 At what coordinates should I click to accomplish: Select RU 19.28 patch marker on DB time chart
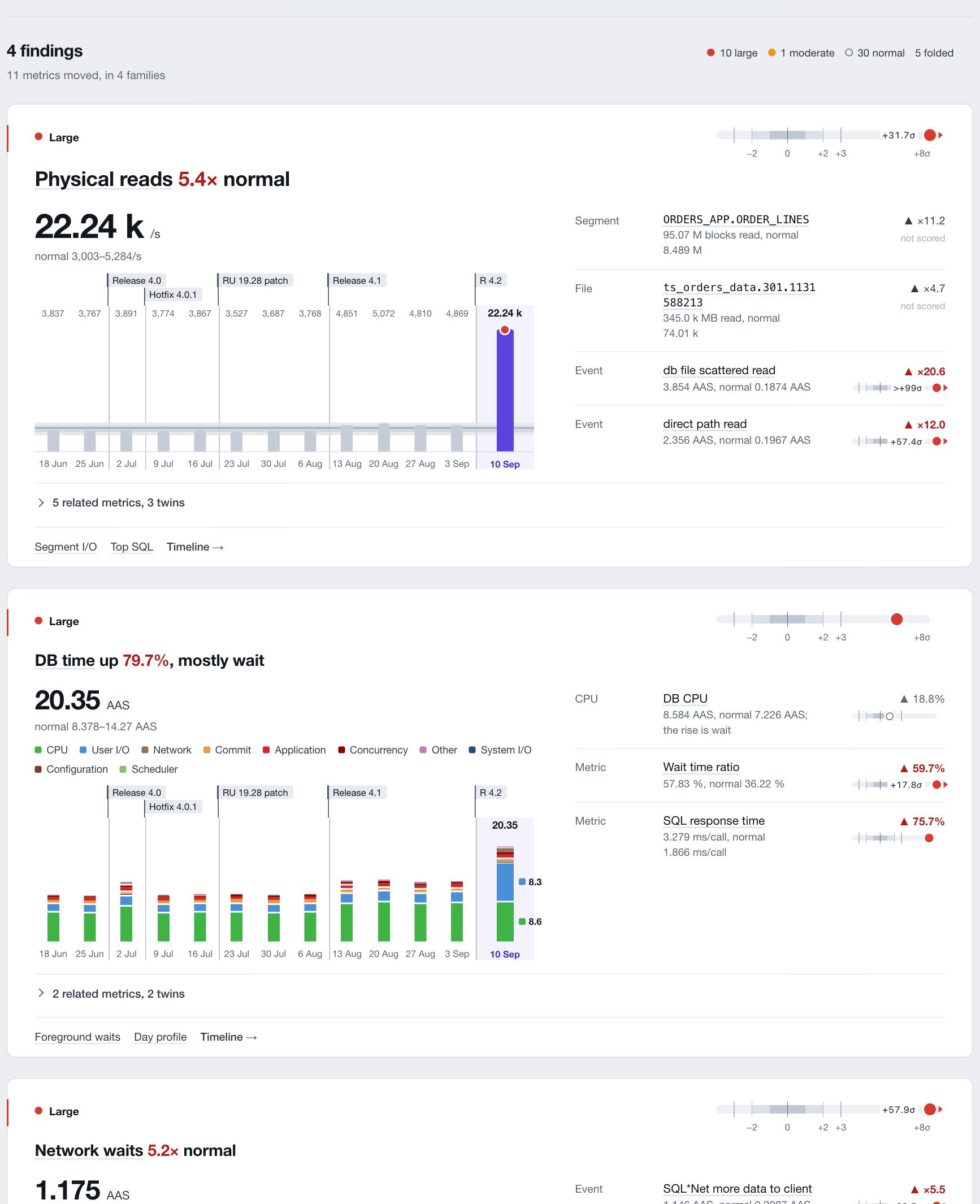click(255, 792)
